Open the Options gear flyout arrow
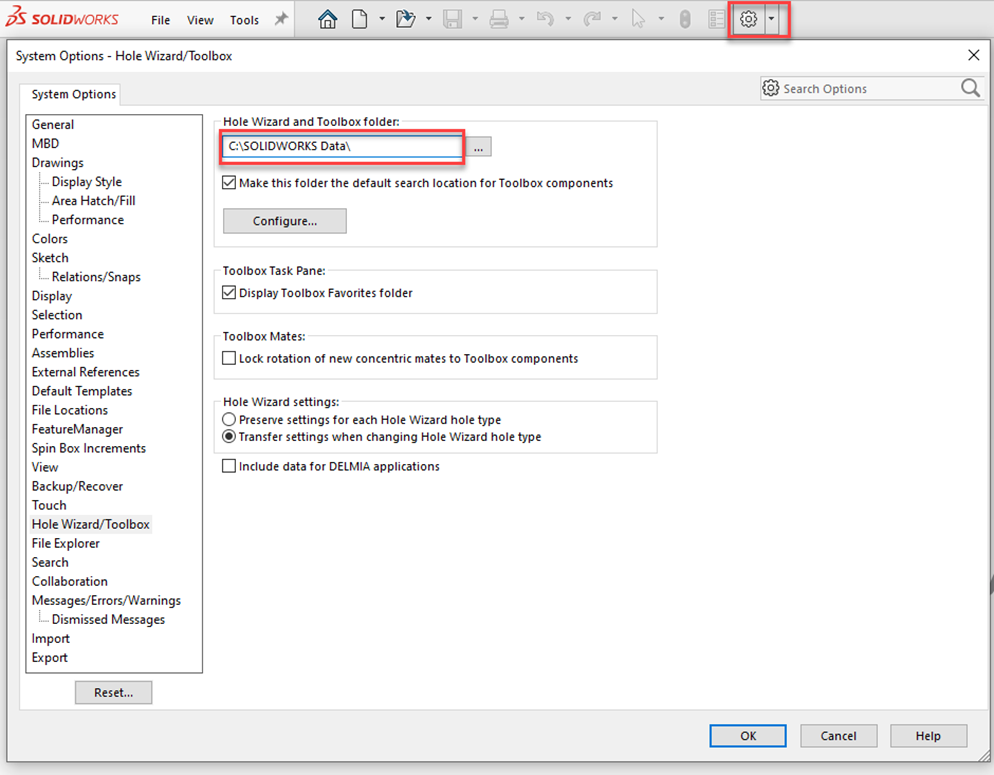 click(x=770, y=19)
